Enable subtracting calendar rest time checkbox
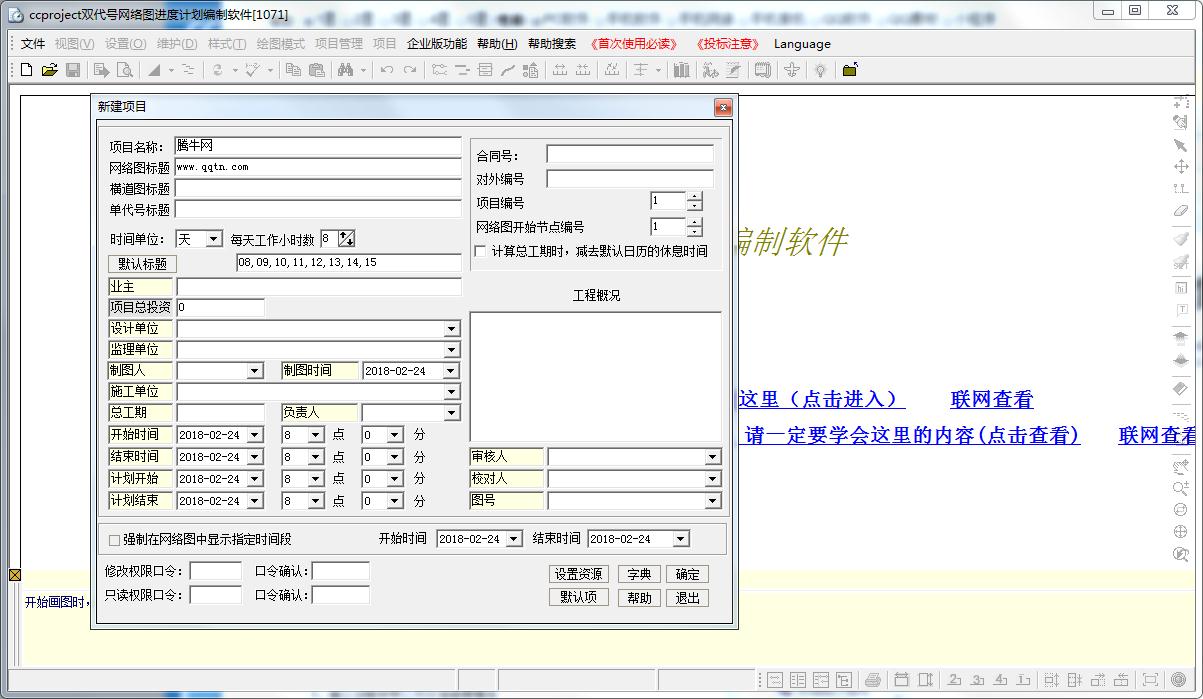The height and width of the screenshot is (699, 1203). pos(480,251)
